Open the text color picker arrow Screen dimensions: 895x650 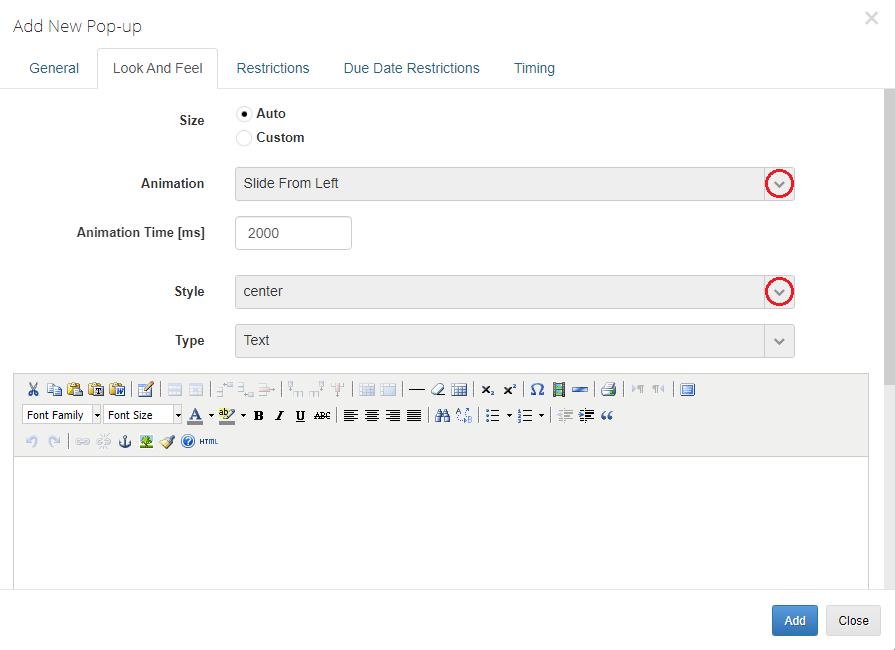(211, 415)
